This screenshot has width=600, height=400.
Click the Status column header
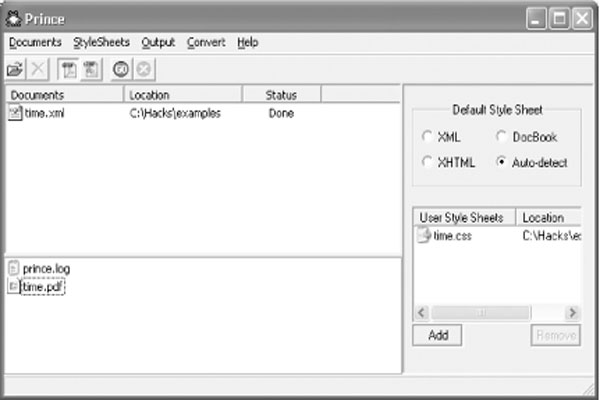click(x=282, y=95)
